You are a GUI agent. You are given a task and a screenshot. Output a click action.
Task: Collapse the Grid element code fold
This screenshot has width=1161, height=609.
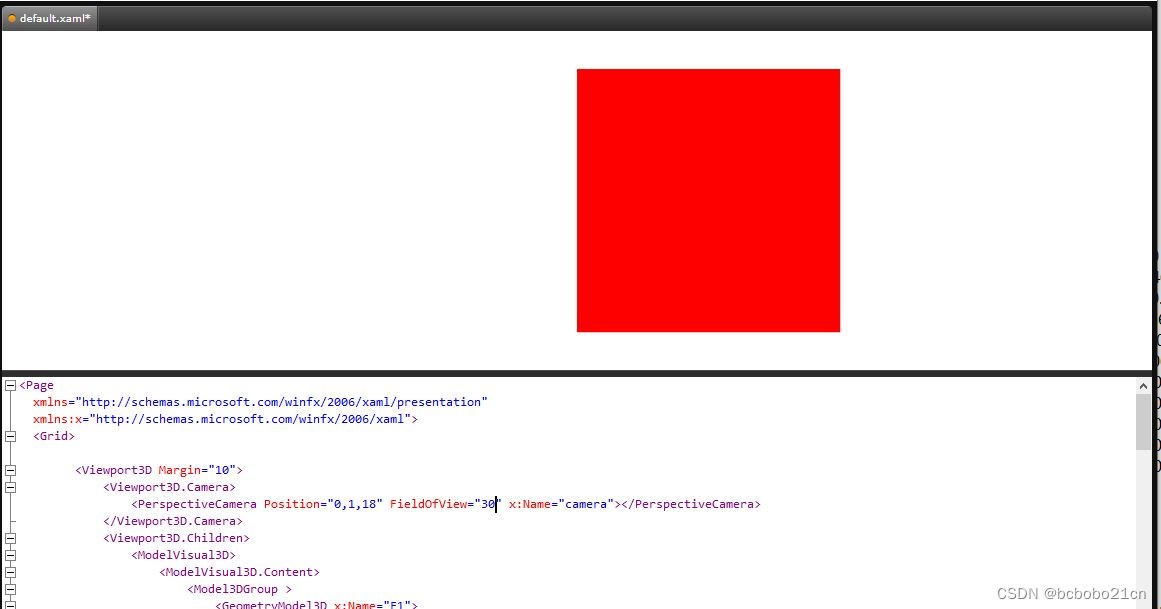(8, 436)
